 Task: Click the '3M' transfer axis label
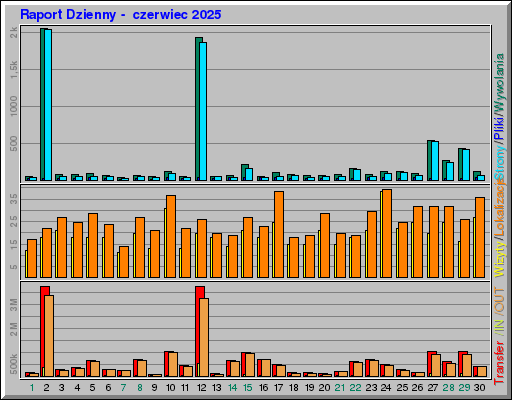(x=14, y=305)
